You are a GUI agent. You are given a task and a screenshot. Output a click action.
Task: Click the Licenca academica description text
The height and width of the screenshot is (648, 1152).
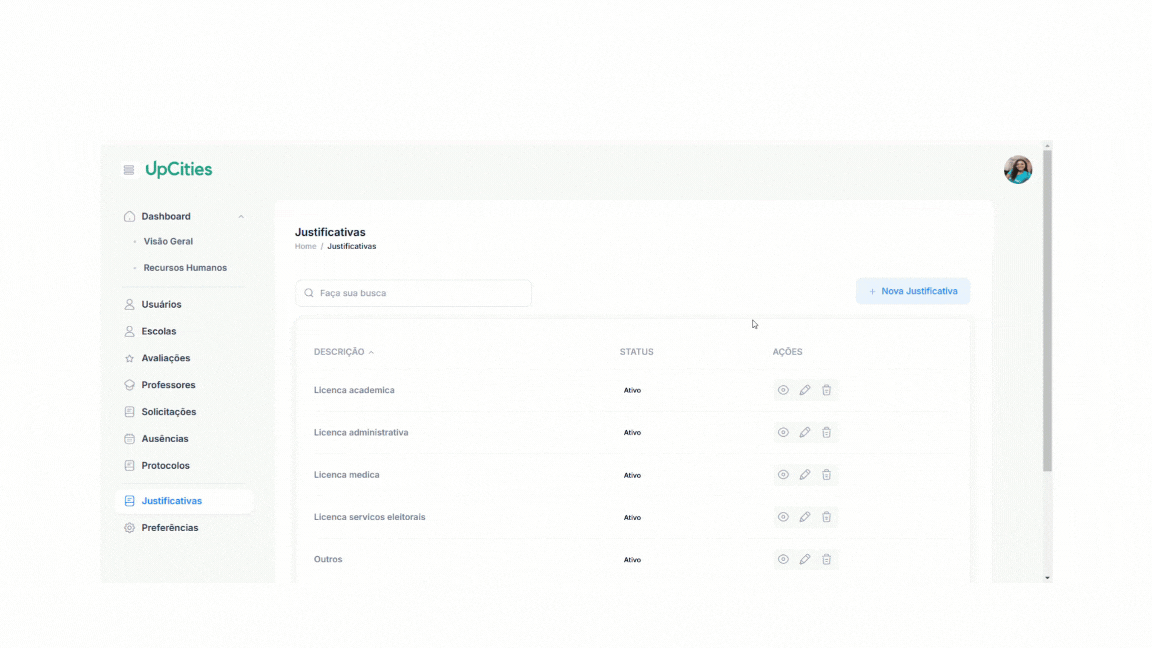(x=354, y=390)
